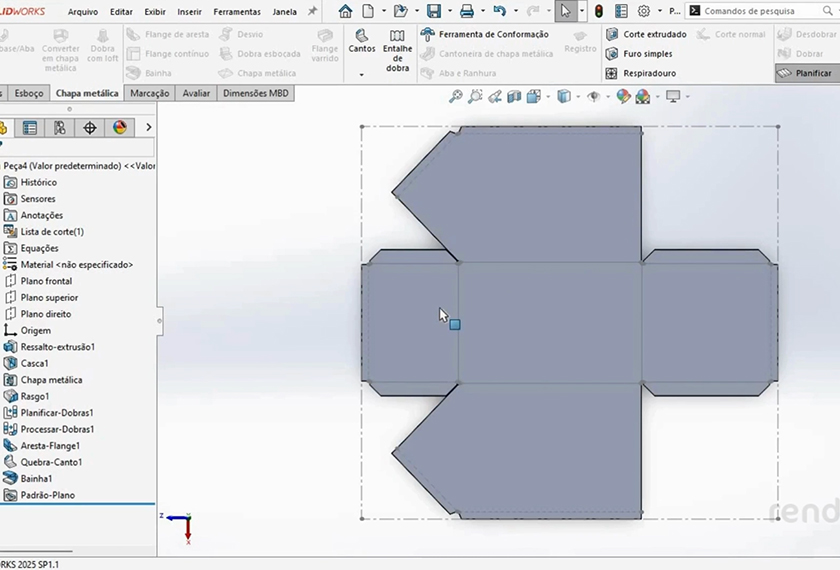Screen dimensions: 840x570
Task: Open the Ferramentas menu
Action: coord(237,12)
